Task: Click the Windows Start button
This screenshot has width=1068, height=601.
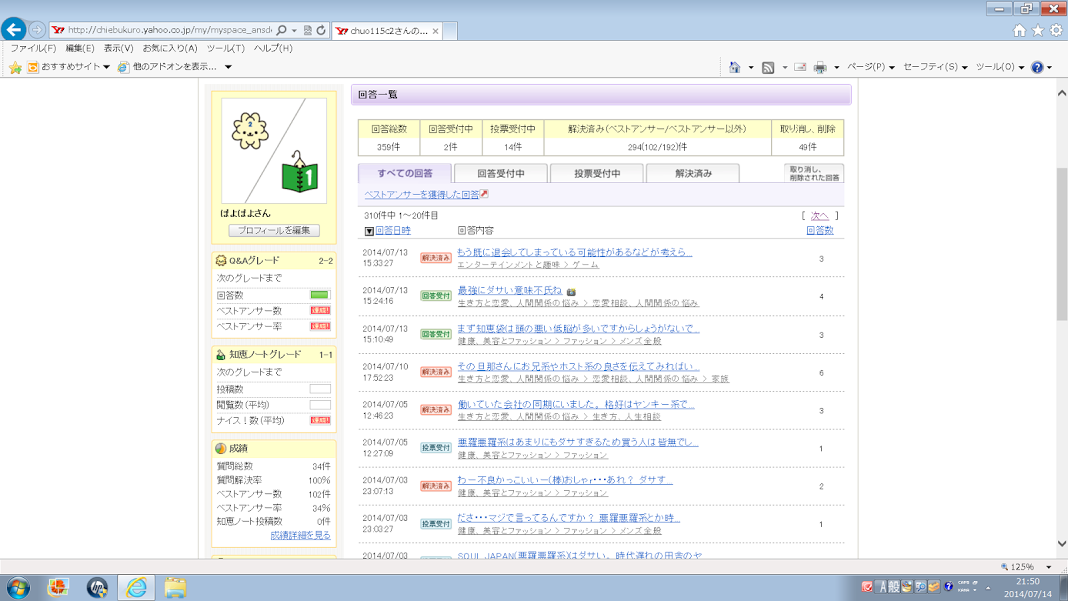Action: click(18, 587)
